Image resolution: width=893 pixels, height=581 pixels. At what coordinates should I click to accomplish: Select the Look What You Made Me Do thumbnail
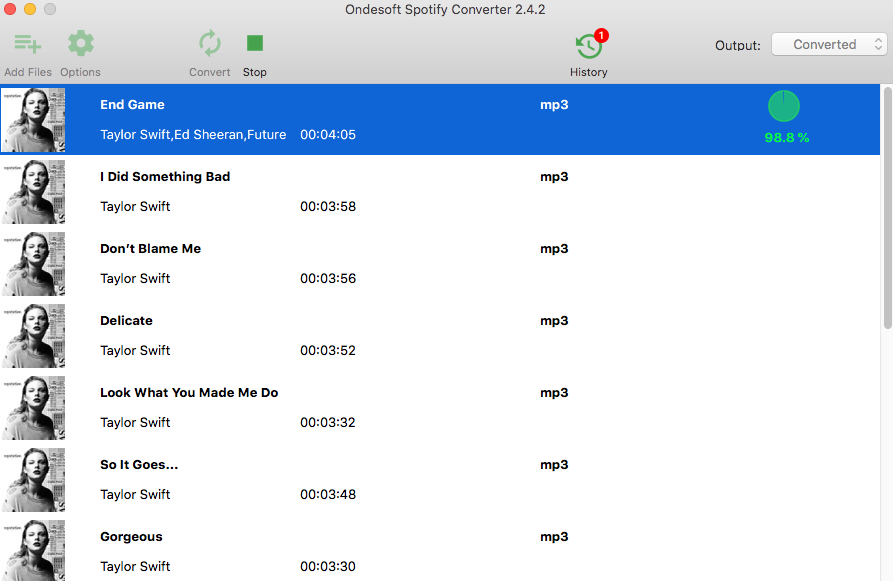point(33,408)
